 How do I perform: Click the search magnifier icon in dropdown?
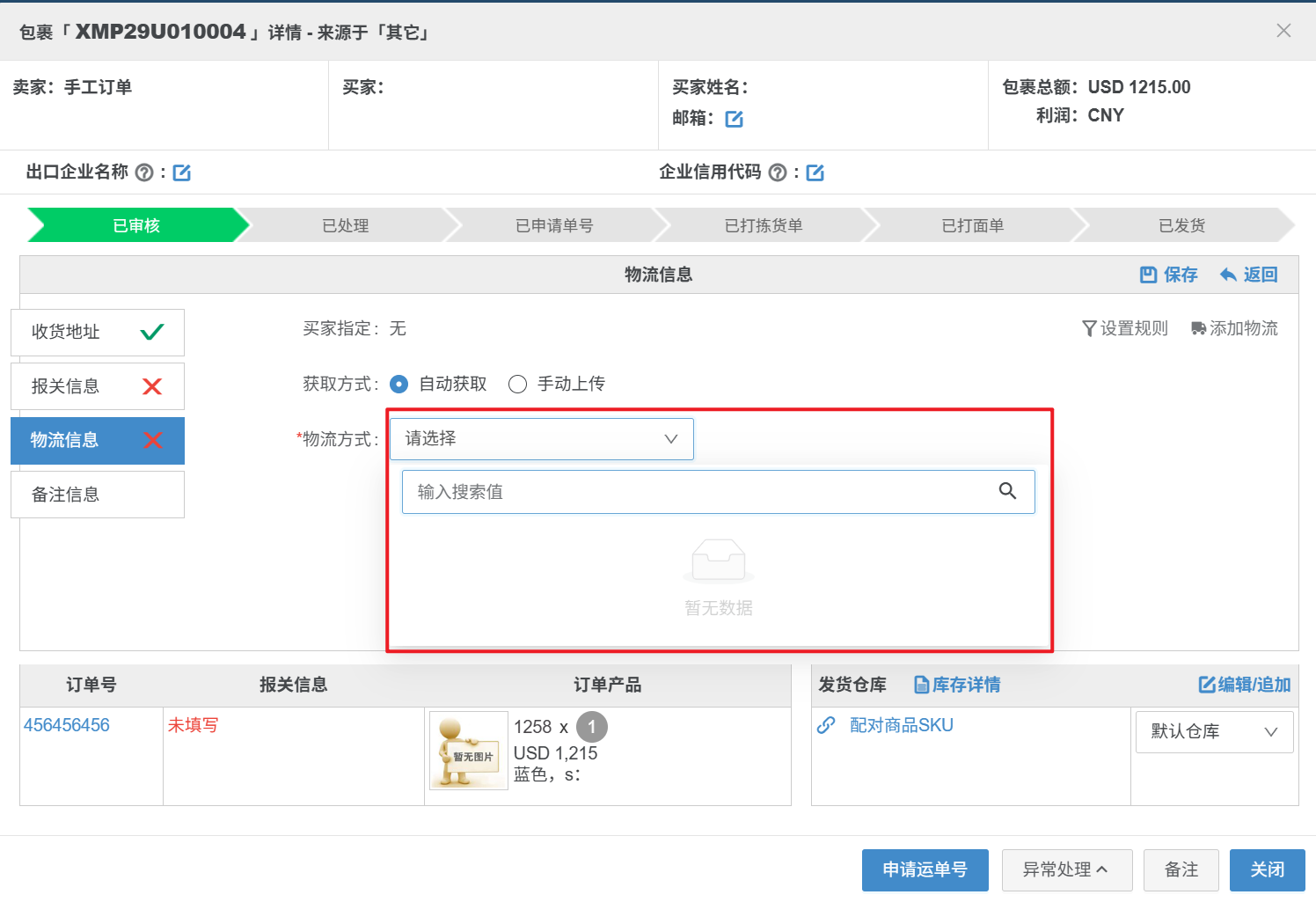point(1007,491)
